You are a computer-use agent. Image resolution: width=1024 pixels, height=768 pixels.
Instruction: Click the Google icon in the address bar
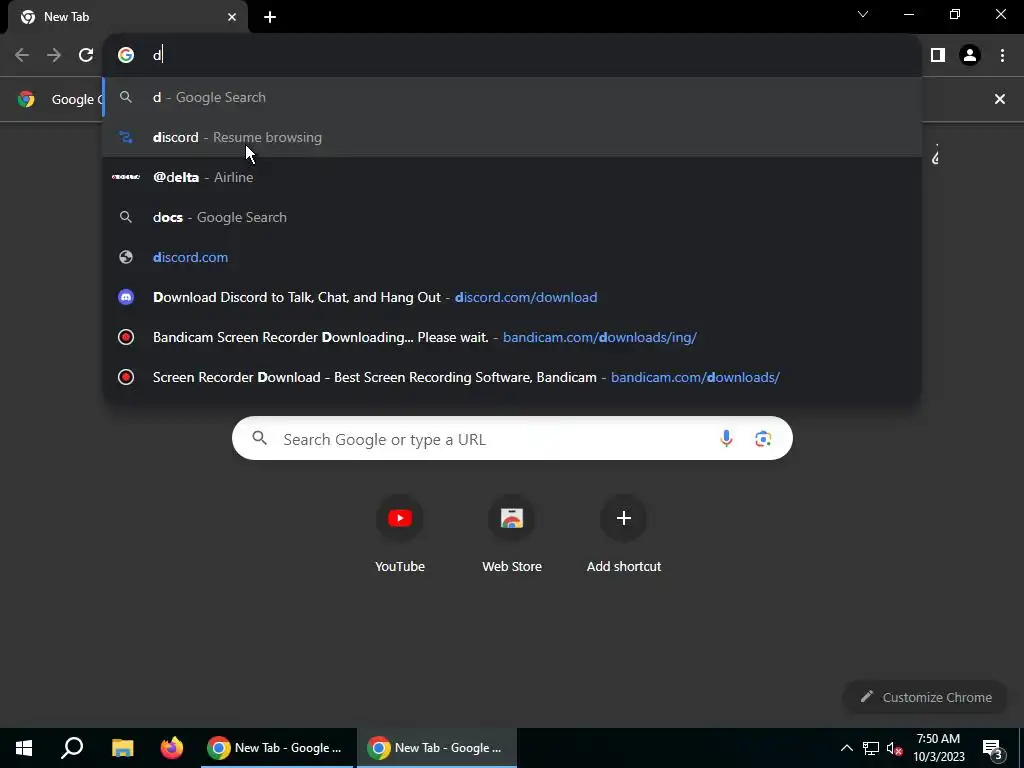126,55
